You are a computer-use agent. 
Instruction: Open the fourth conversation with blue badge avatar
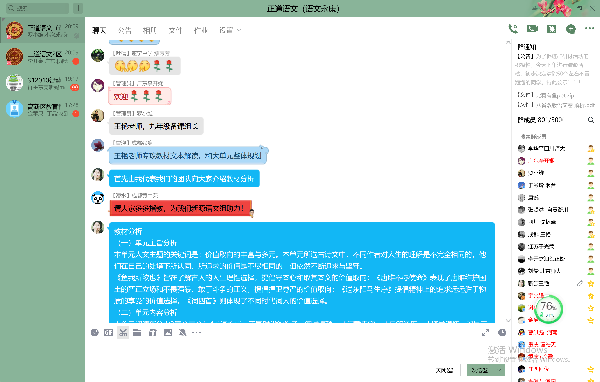42,109
